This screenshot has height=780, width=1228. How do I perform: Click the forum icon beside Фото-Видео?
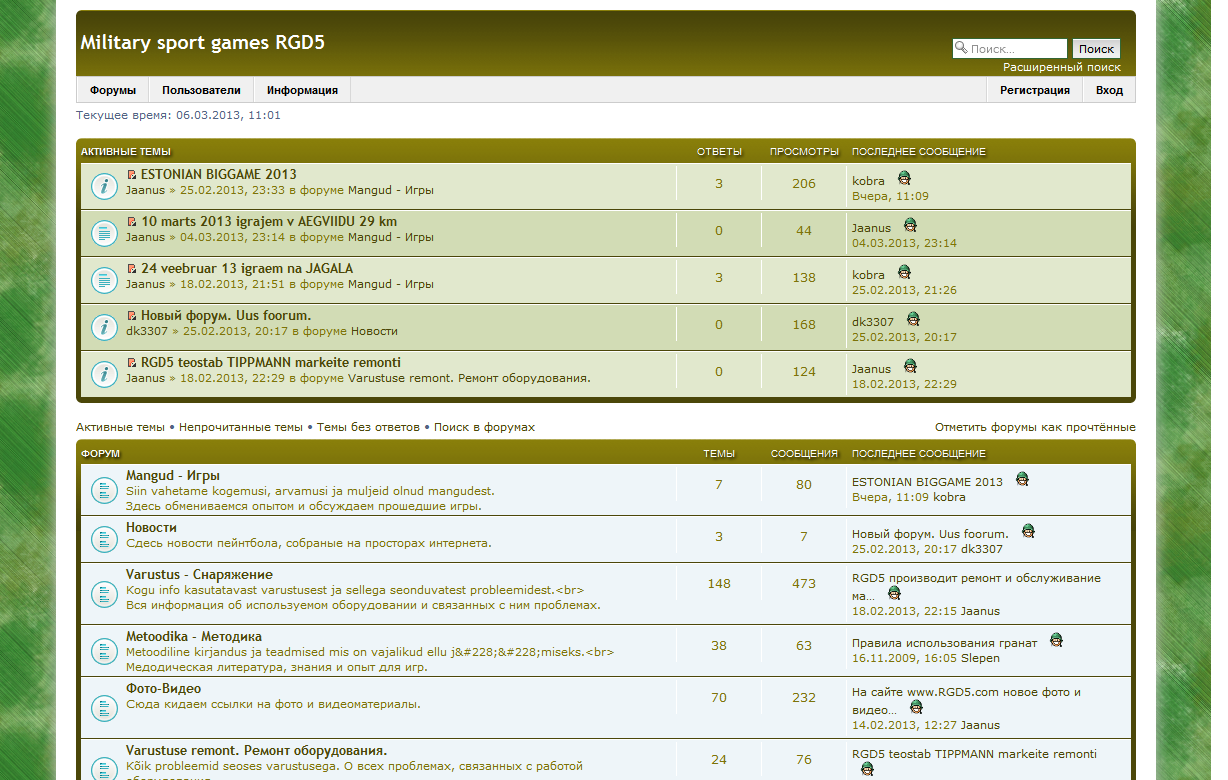click(104, 708)
